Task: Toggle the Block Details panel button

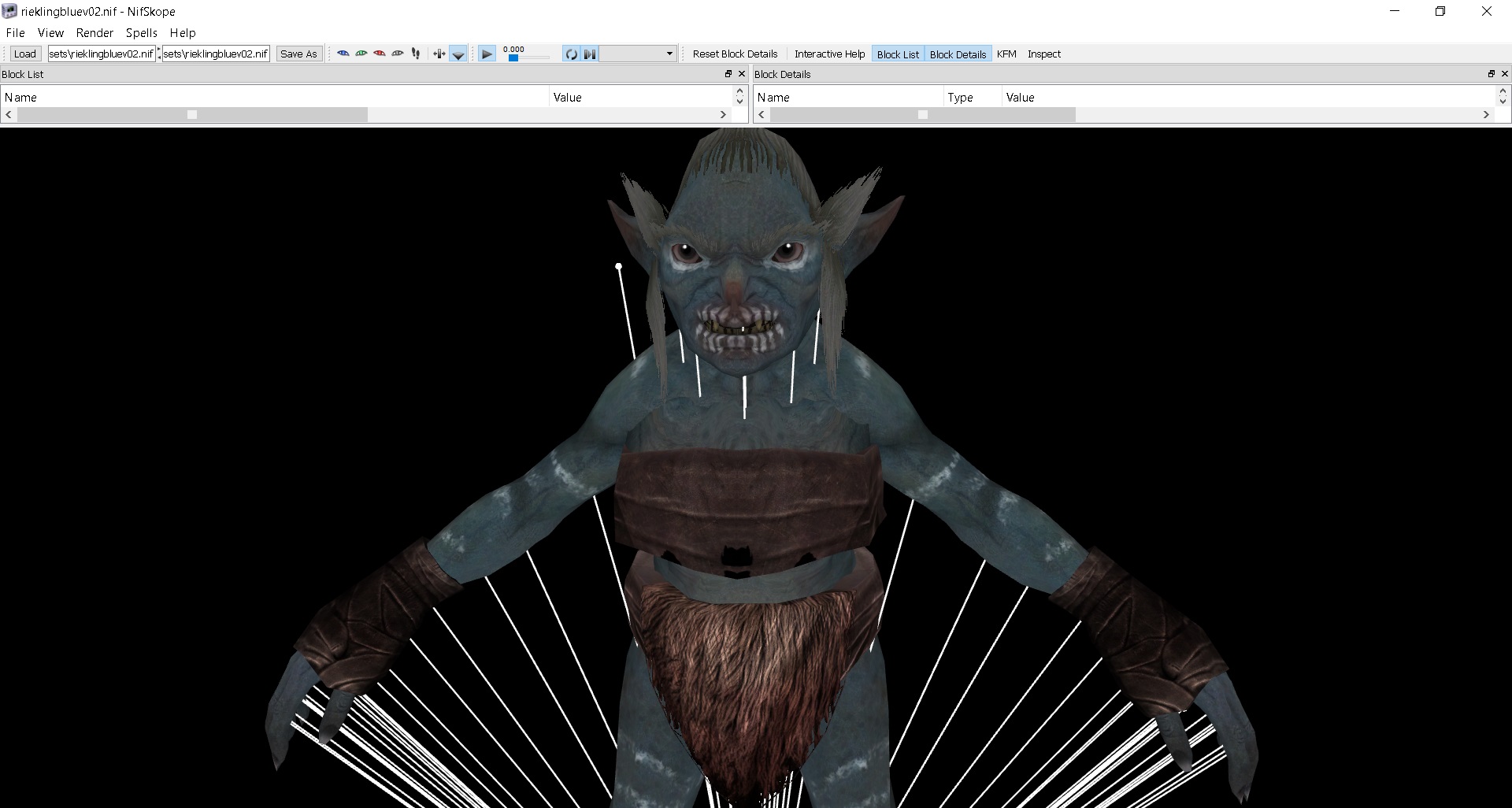Action: click(x=958, y=54)
